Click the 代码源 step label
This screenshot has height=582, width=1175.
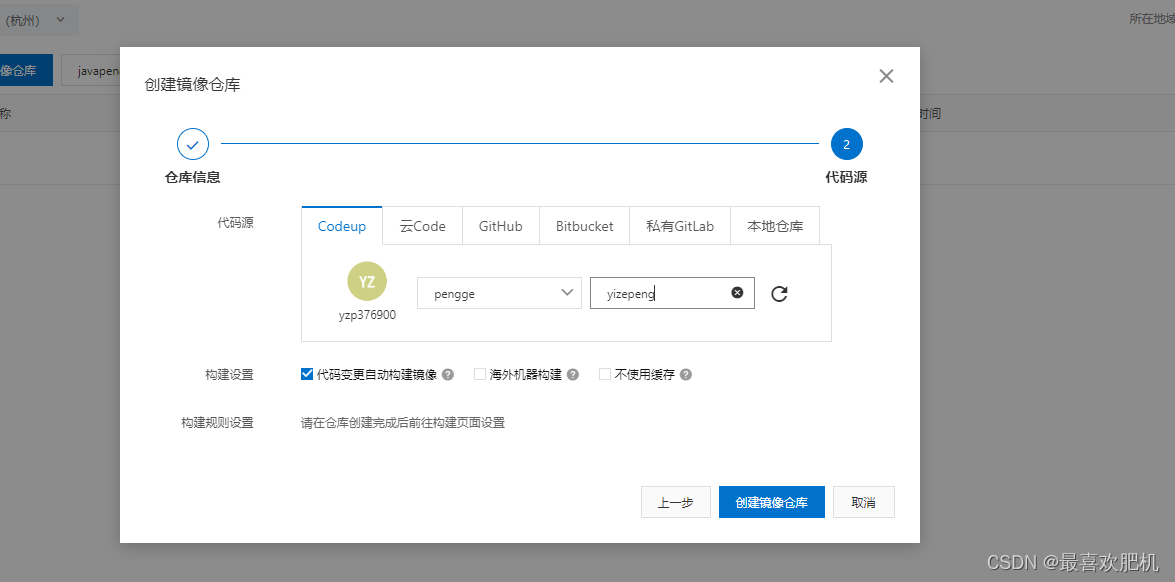click(847, 178)
